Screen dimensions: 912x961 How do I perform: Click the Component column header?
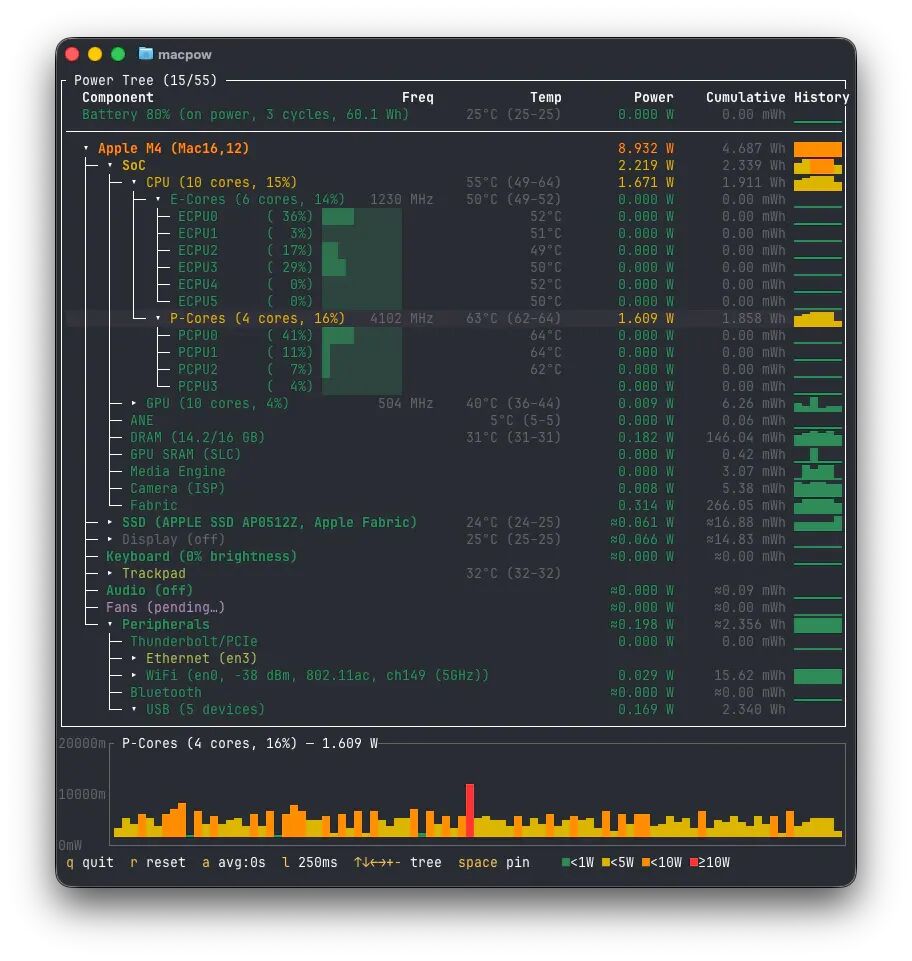pos(118,97)
